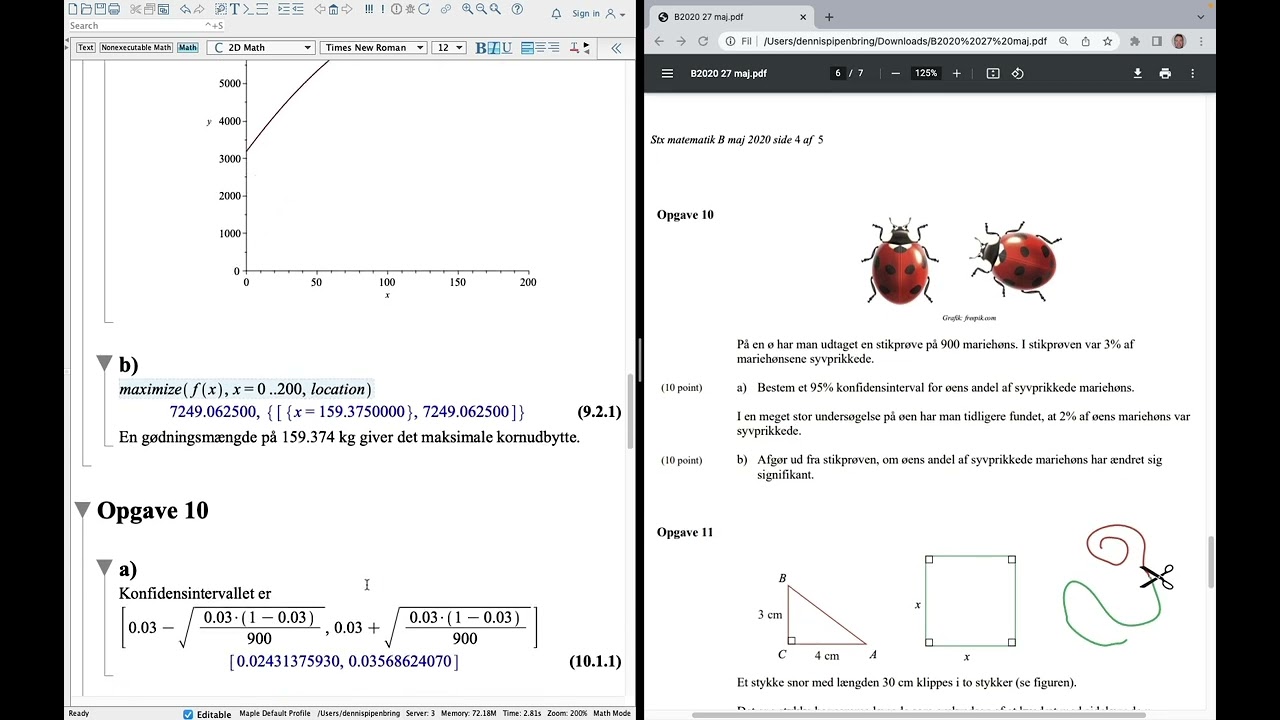Collapse subsection a) triangle
The height and width of the screenshot is (720, 1280).
click(x=104, y=568)
